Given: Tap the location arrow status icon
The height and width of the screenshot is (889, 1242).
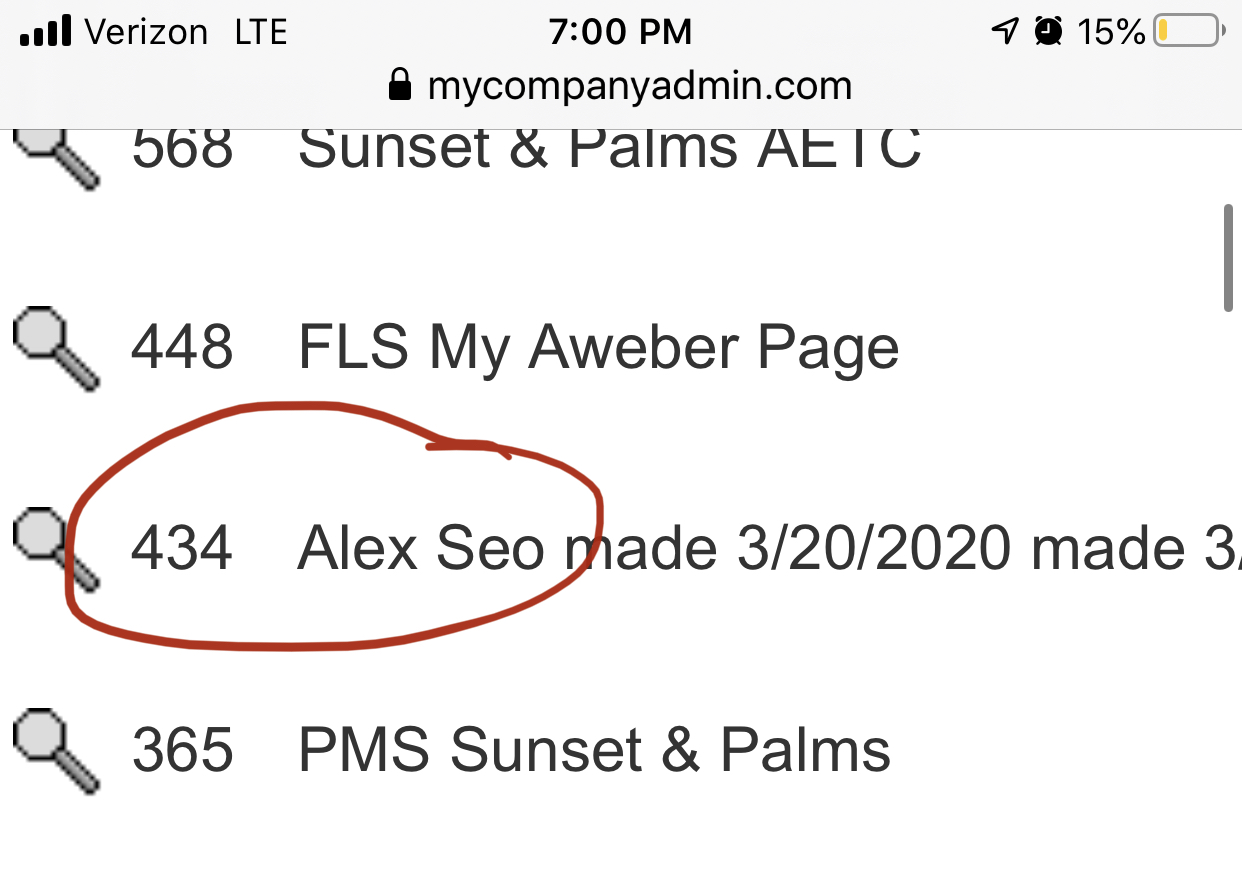Looking at the screenshot, I should [1003, 32].
